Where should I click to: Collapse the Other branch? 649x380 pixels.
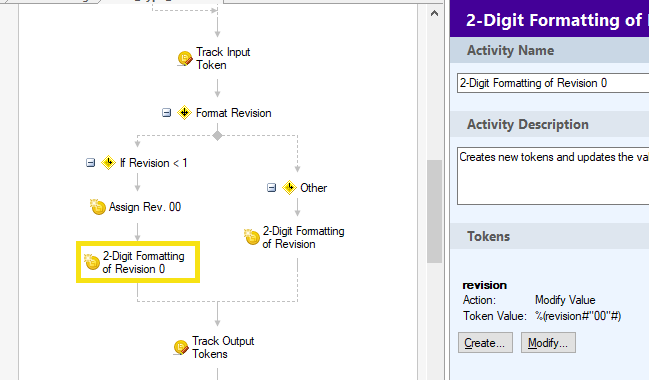point(272,188)
